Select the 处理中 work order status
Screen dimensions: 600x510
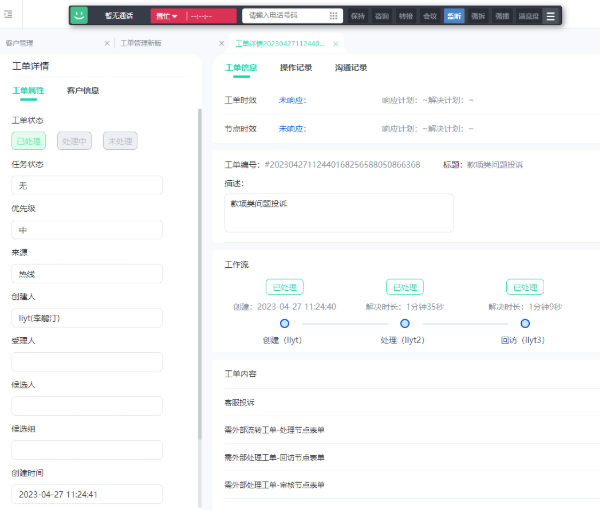[x=75, y=142]
